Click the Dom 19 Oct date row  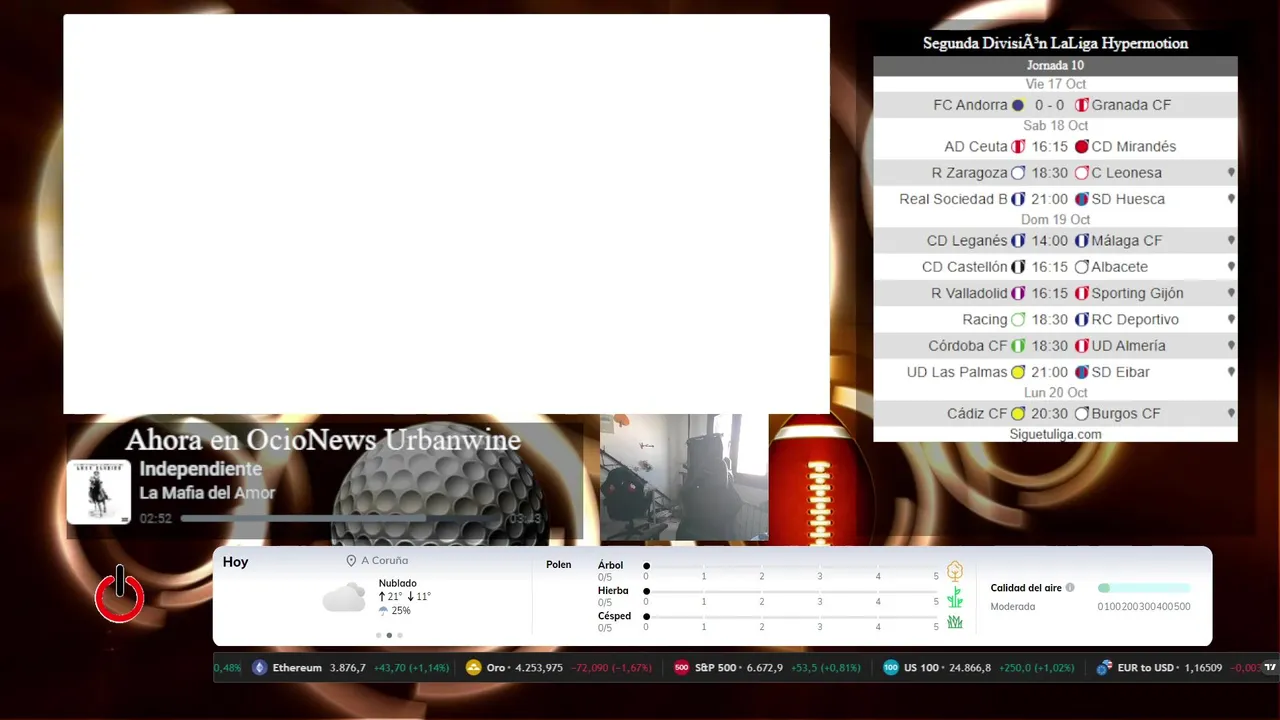1055,220
